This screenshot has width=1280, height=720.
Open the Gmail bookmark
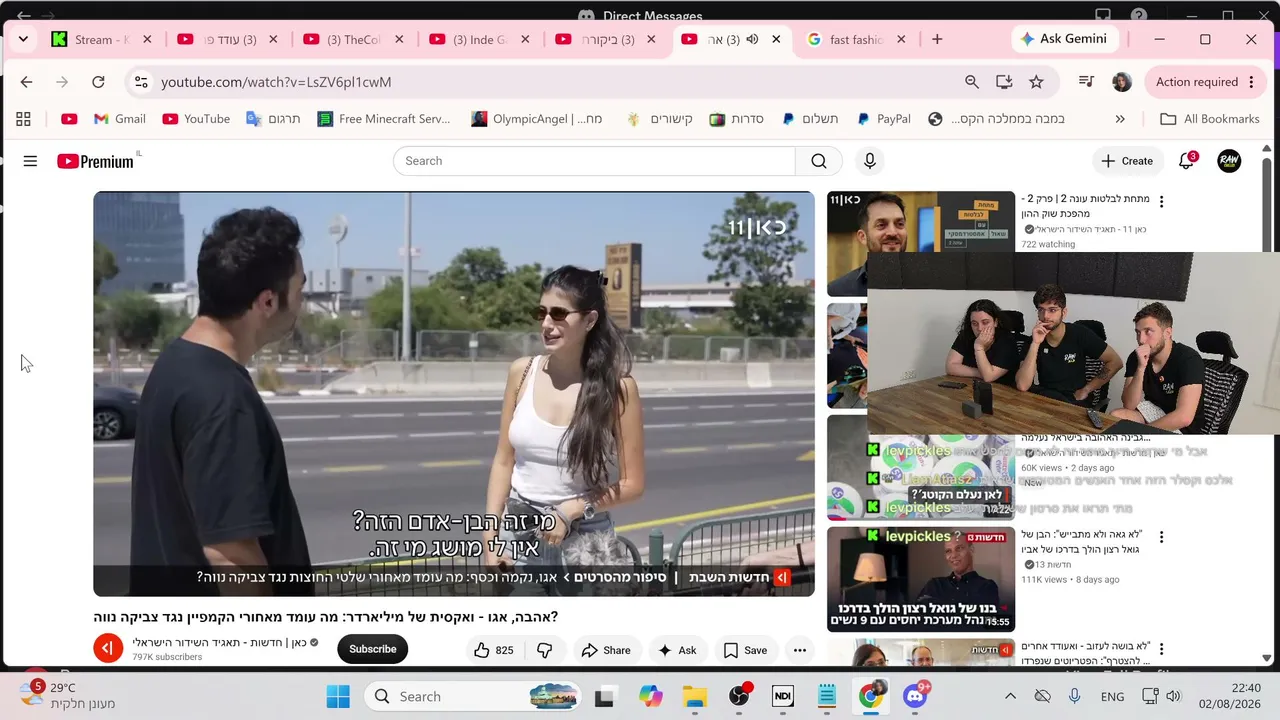click(120, 119)
